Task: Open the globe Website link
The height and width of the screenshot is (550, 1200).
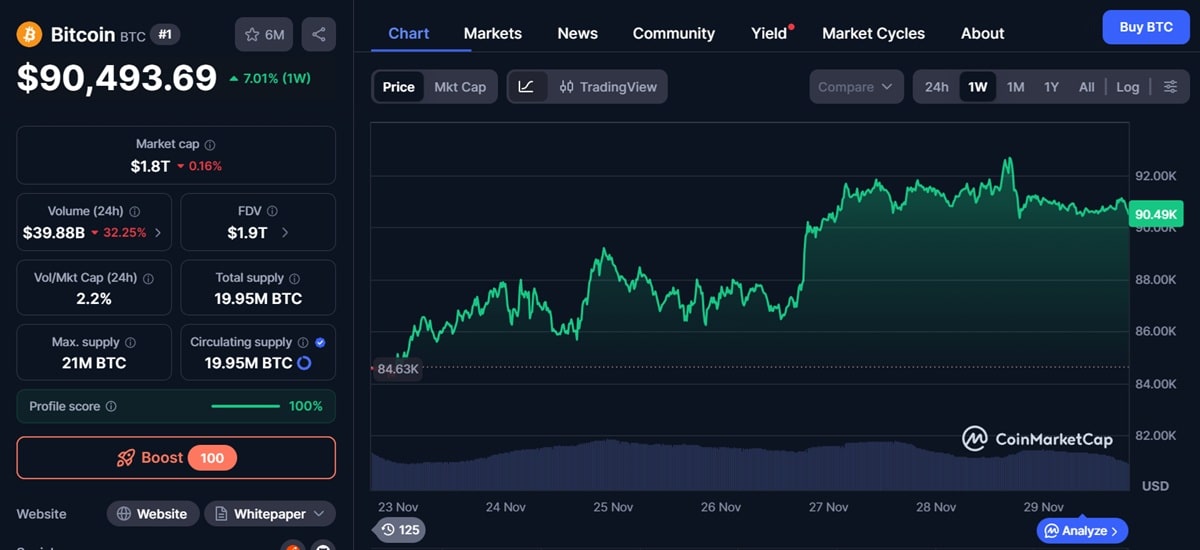Action: pos(153,514)
